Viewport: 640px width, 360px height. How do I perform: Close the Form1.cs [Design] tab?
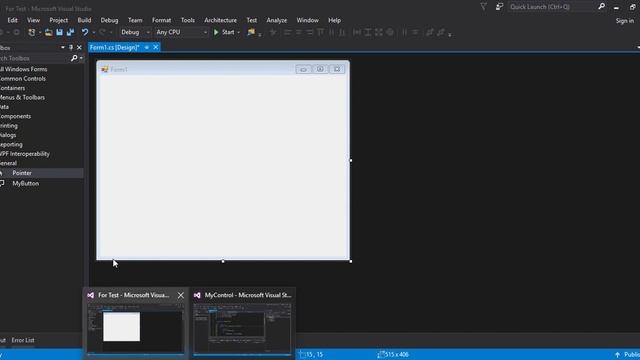(156, 47)
